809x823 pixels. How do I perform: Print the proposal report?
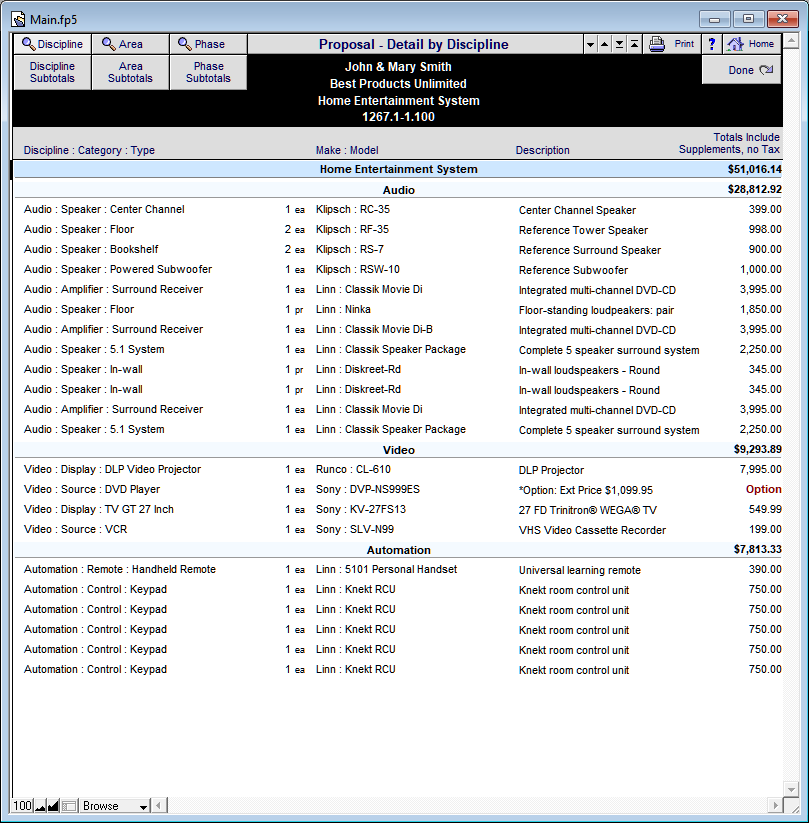click(671, 44)
